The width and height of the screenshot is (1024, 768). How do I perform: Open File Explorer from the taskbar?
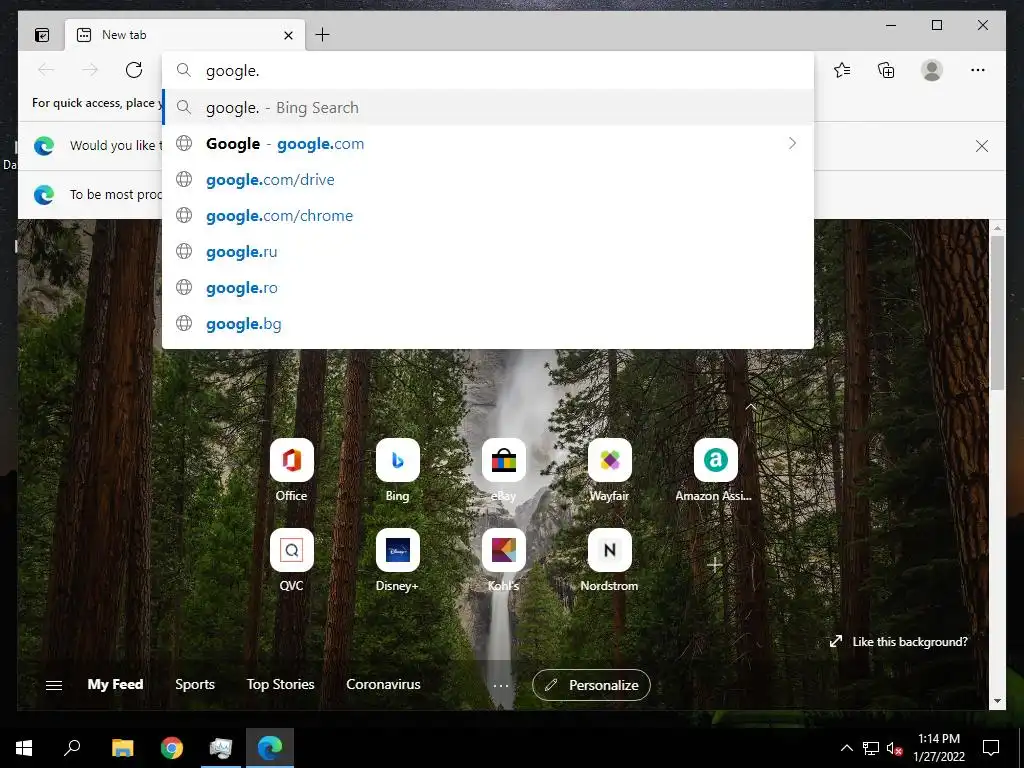click(122, 748)
